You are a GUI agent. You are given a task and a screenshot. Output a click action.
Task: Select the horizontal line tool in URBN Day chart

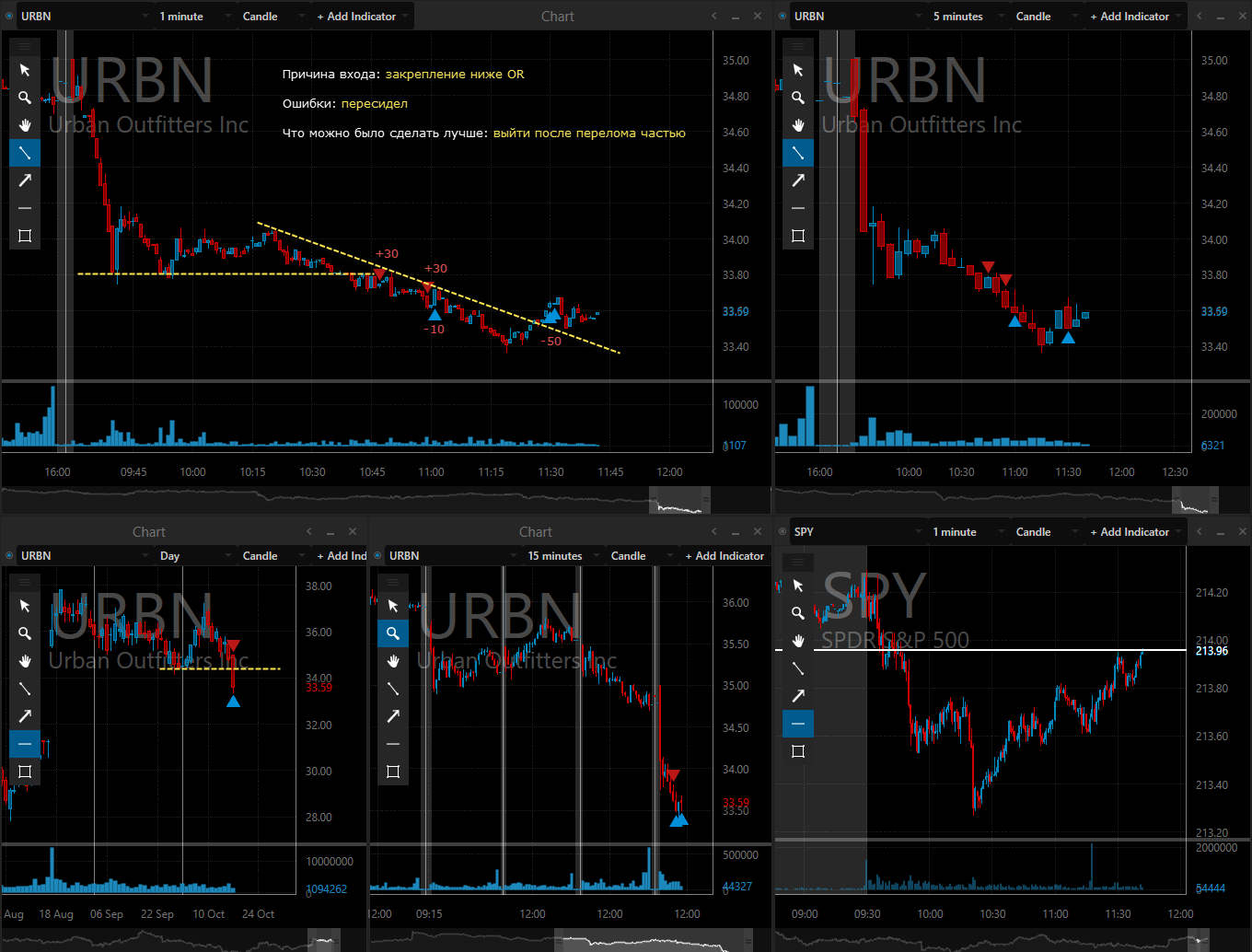coord(25,744)
